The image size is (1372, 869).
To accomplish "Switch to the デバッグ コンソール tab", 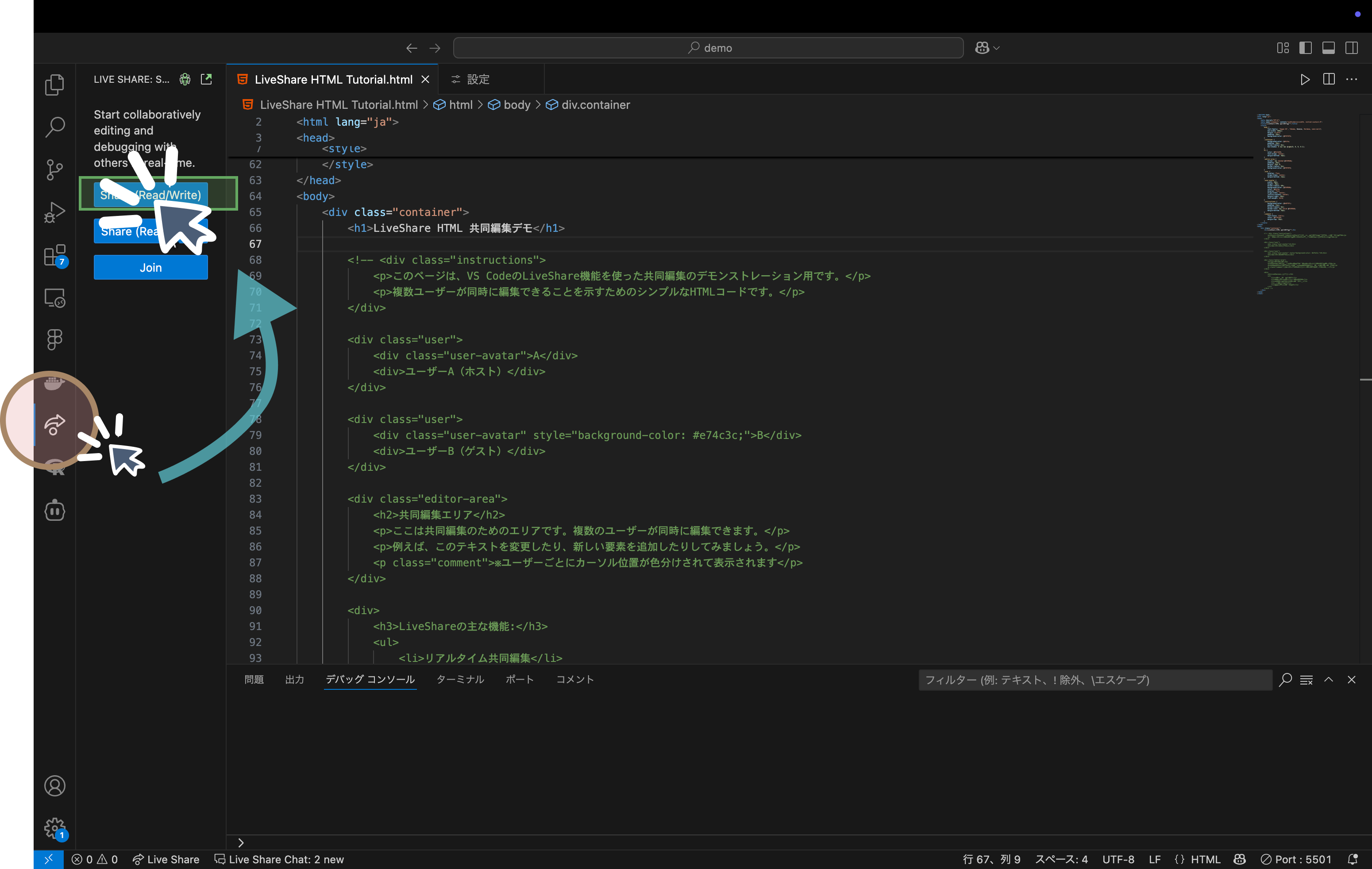I will coord(370,679).
